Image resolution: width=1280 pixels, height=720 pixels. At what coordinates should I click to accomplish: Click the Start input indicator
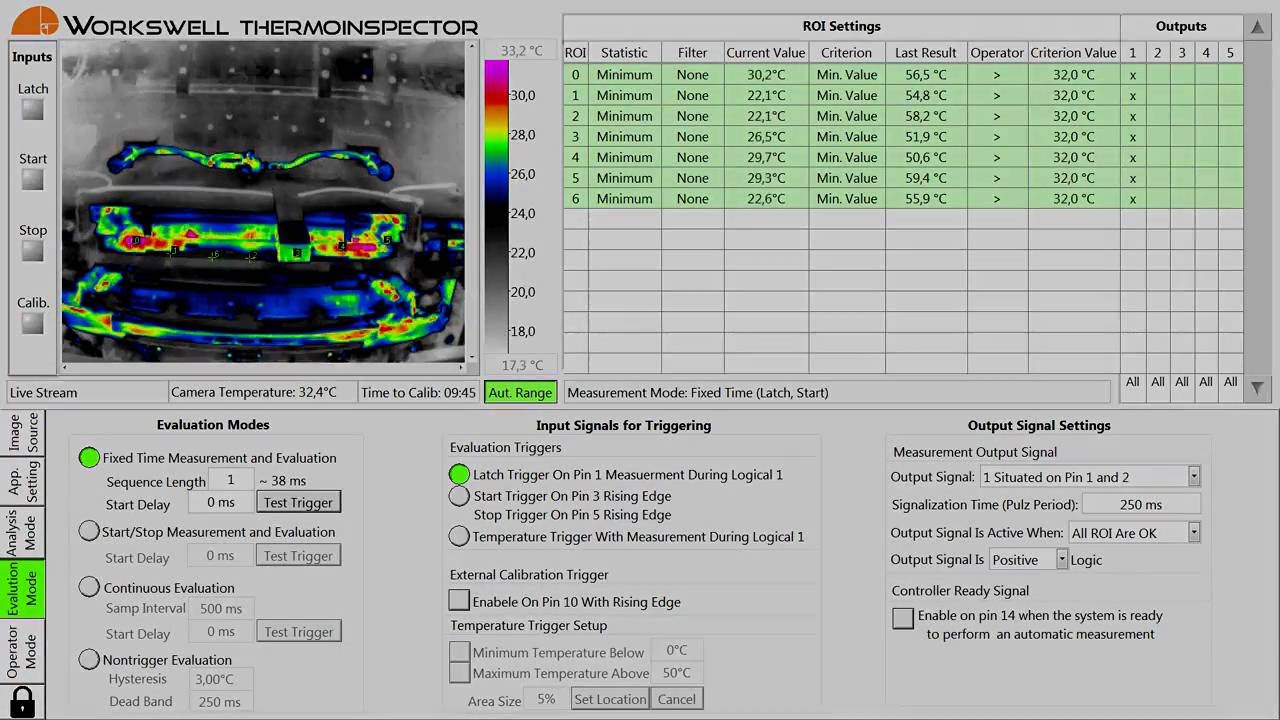coord(33,180)
